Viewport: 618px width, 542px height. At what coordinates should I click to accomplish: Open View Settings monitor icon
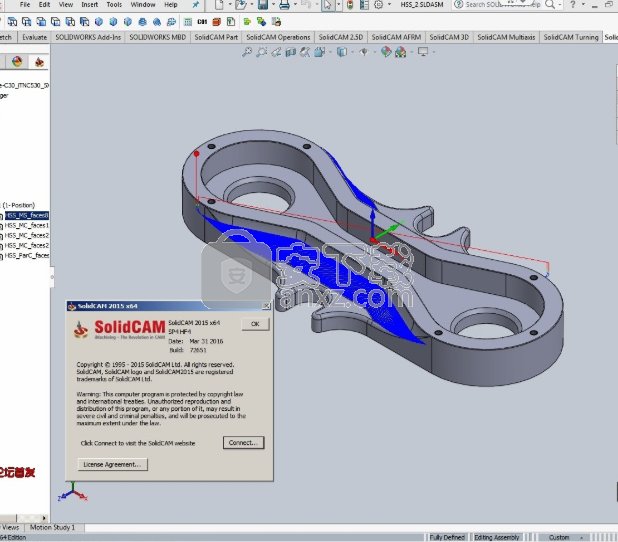tap(423, 52)
